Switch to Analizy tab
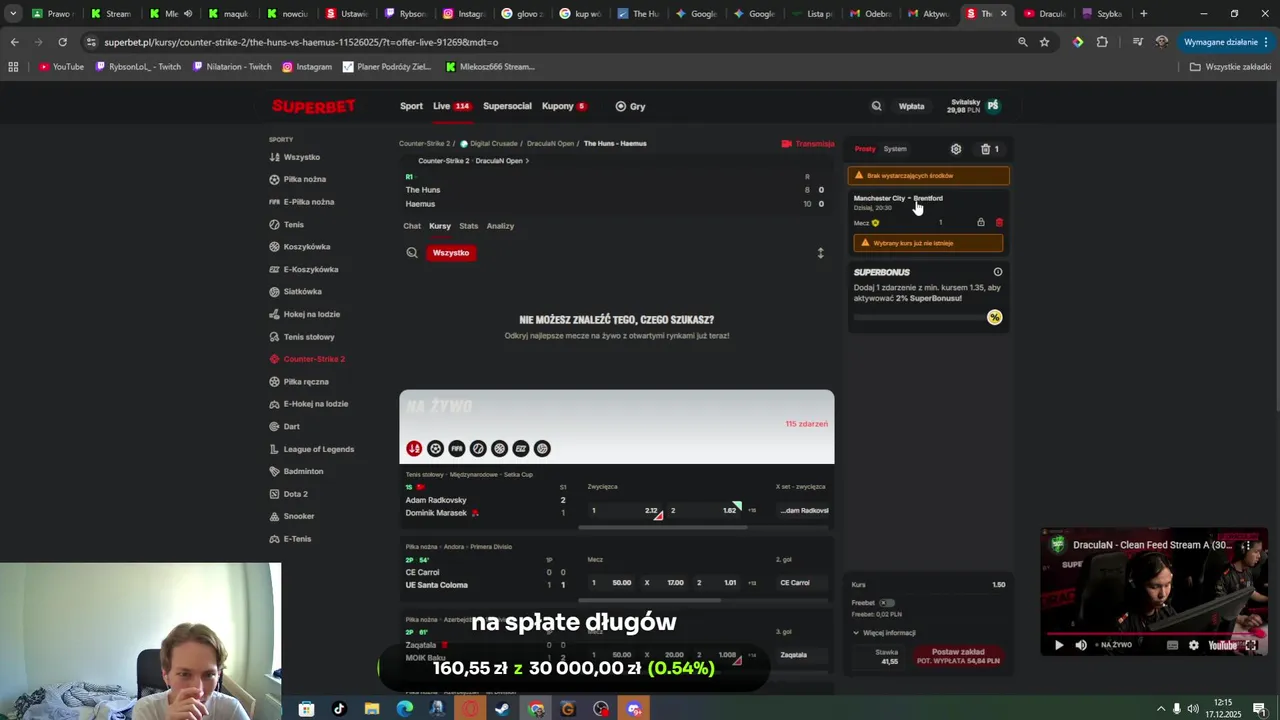1280x720 pixels. (x=500, y=226)
